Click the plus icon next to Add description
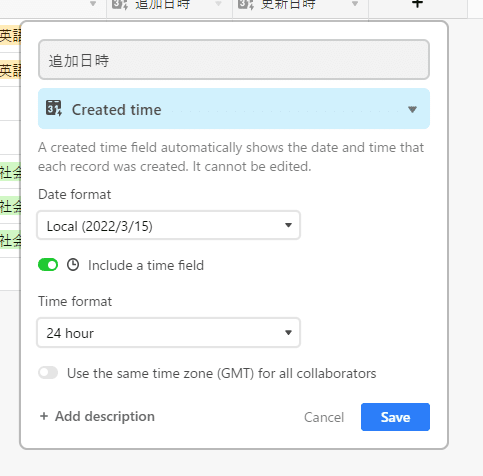Image resolution: width=483 pixels, height=476 pixels. pos(44,416)
